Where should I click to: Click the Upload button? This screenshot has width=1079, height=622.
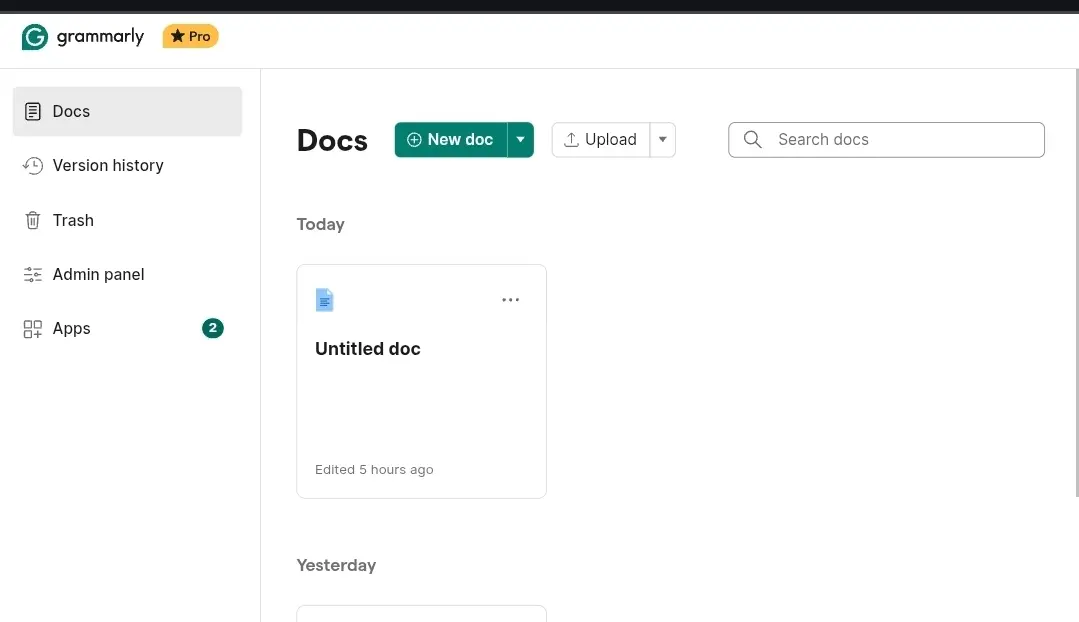point(601,140)
